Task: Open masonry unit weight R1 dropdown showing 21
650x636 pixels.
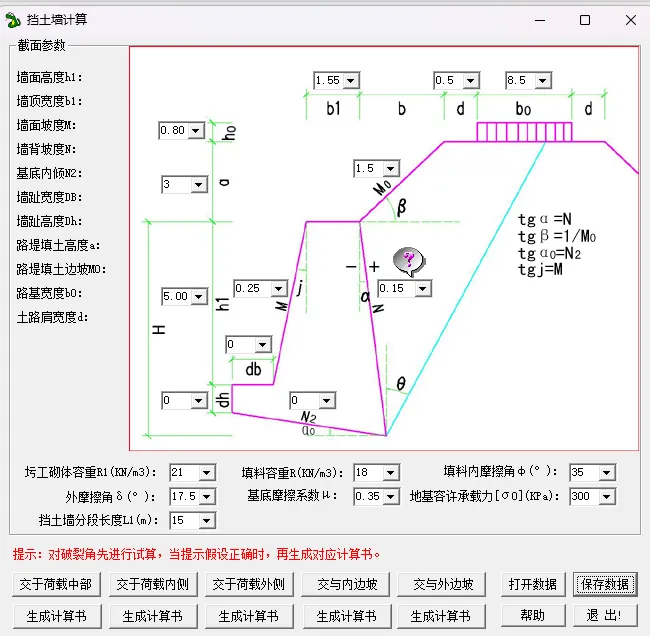Action: 206,473
